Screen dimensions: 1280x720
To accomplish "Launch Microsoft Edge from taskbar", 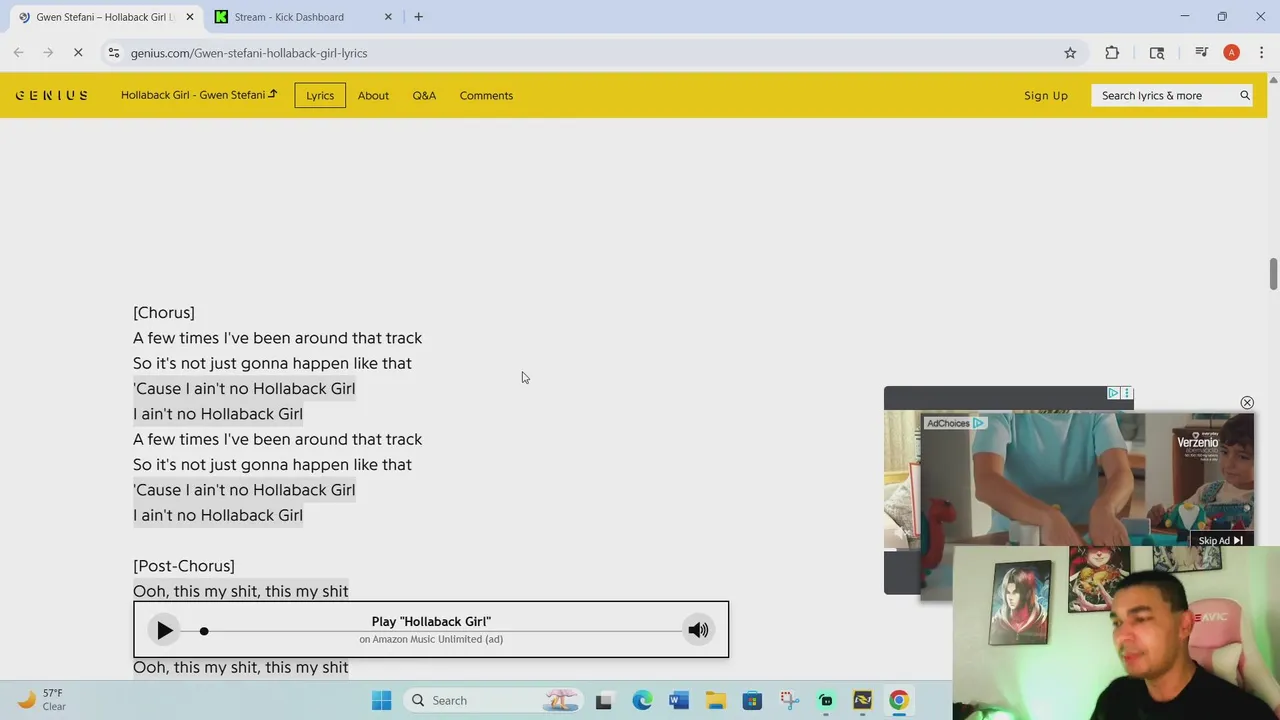I will 641,701.
